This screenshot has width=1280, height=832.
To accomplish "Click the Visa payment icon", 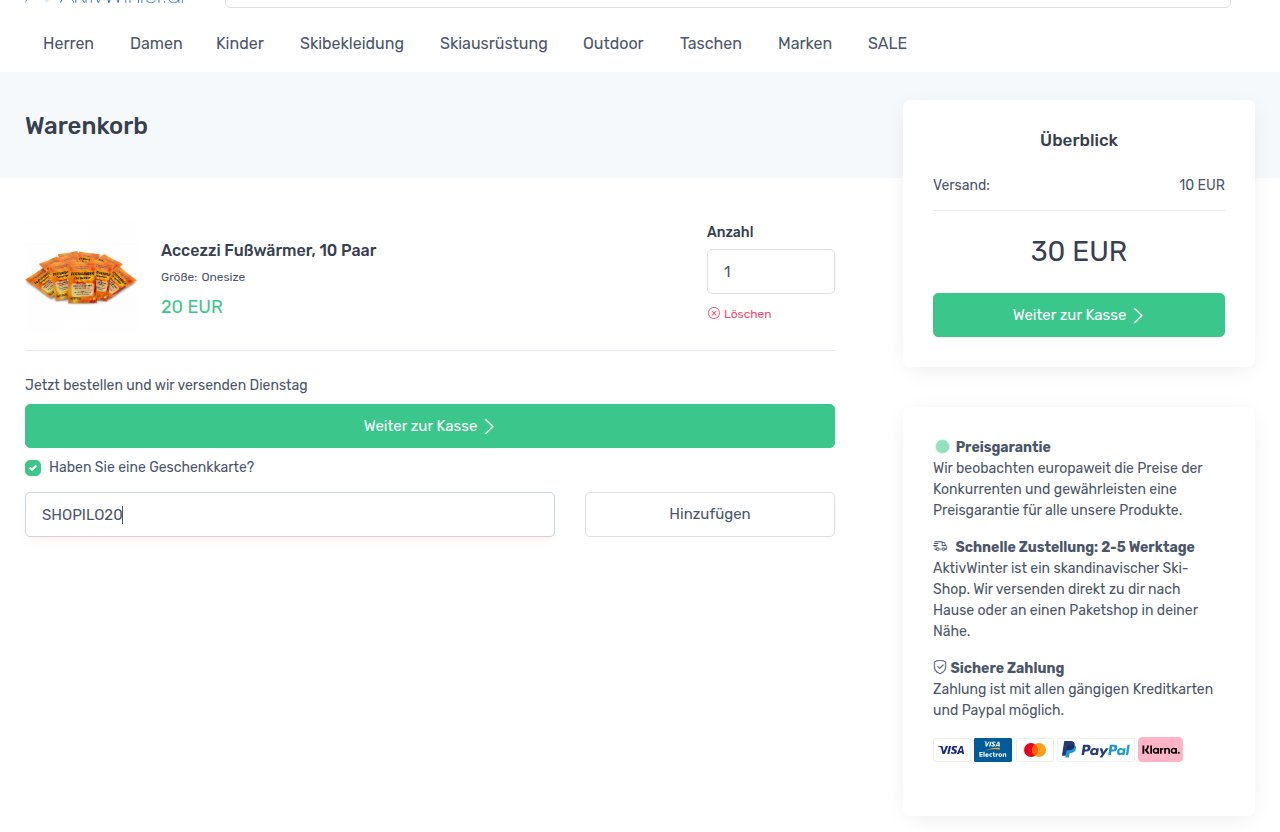I will [x=951, y=750].
